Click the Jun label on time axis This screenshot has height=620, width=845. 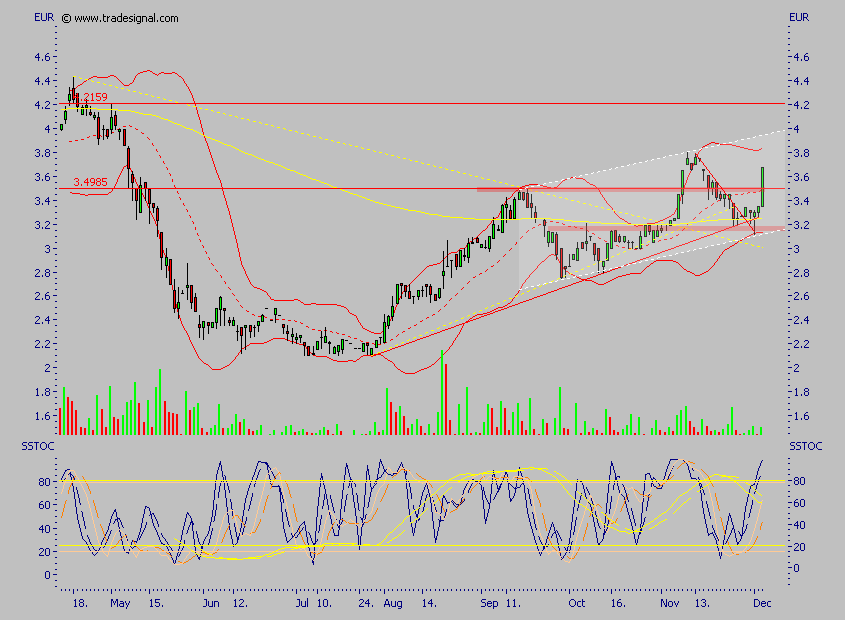click(x=210, y=605)
